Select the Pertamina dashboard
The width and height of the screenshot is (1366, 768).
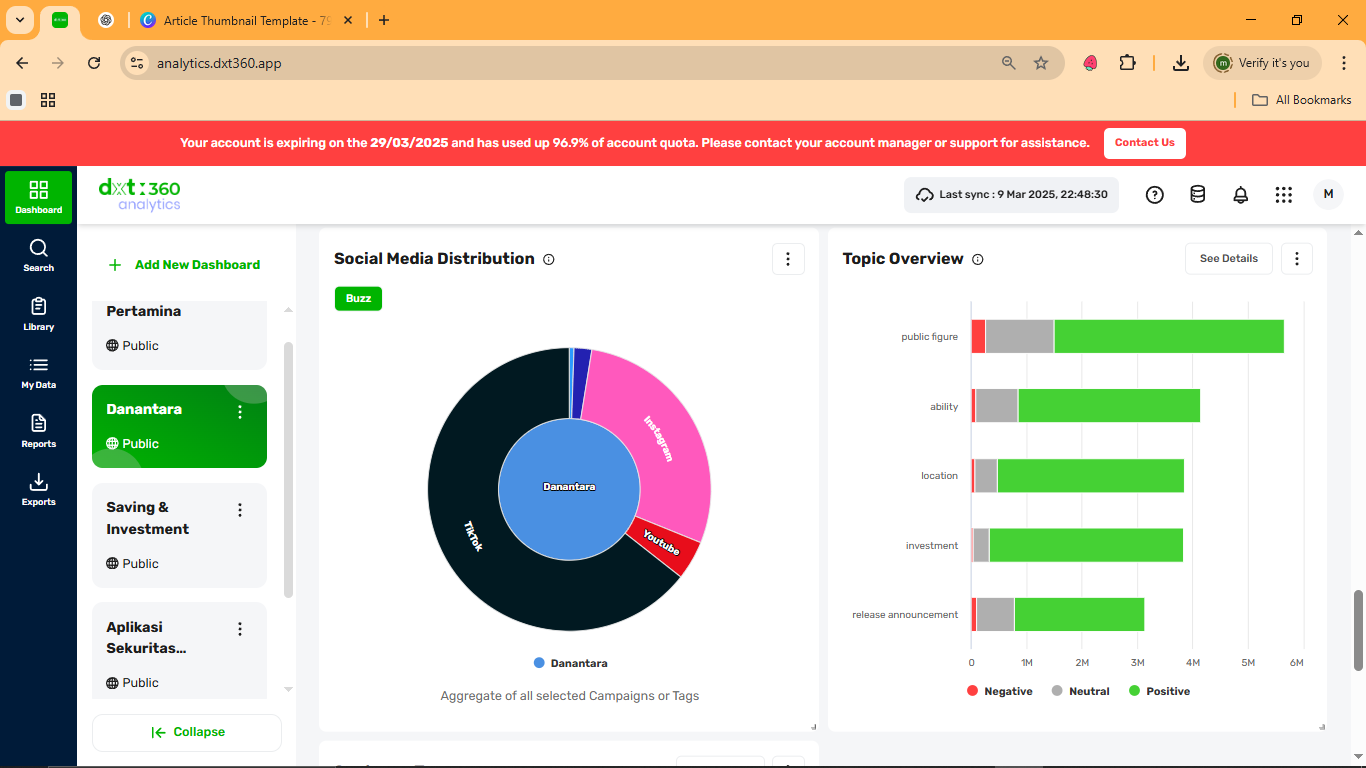pos(179,333)
